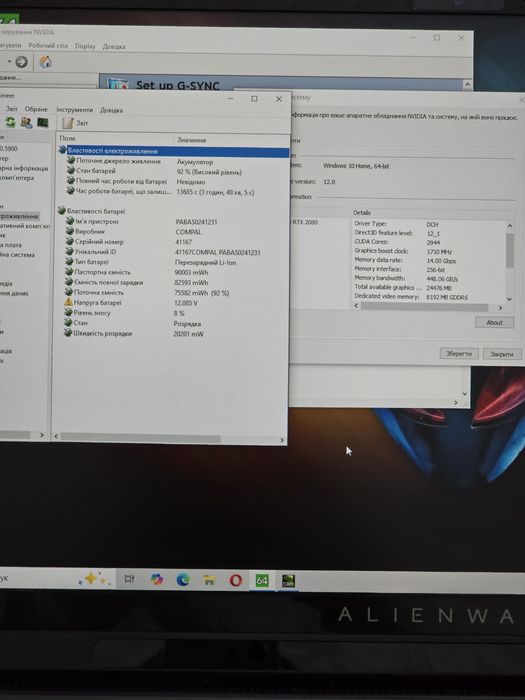Select the Driver Type row in Details
Image resolution: width=525 pixels, height=700 pixels.
tap(429, 224)
